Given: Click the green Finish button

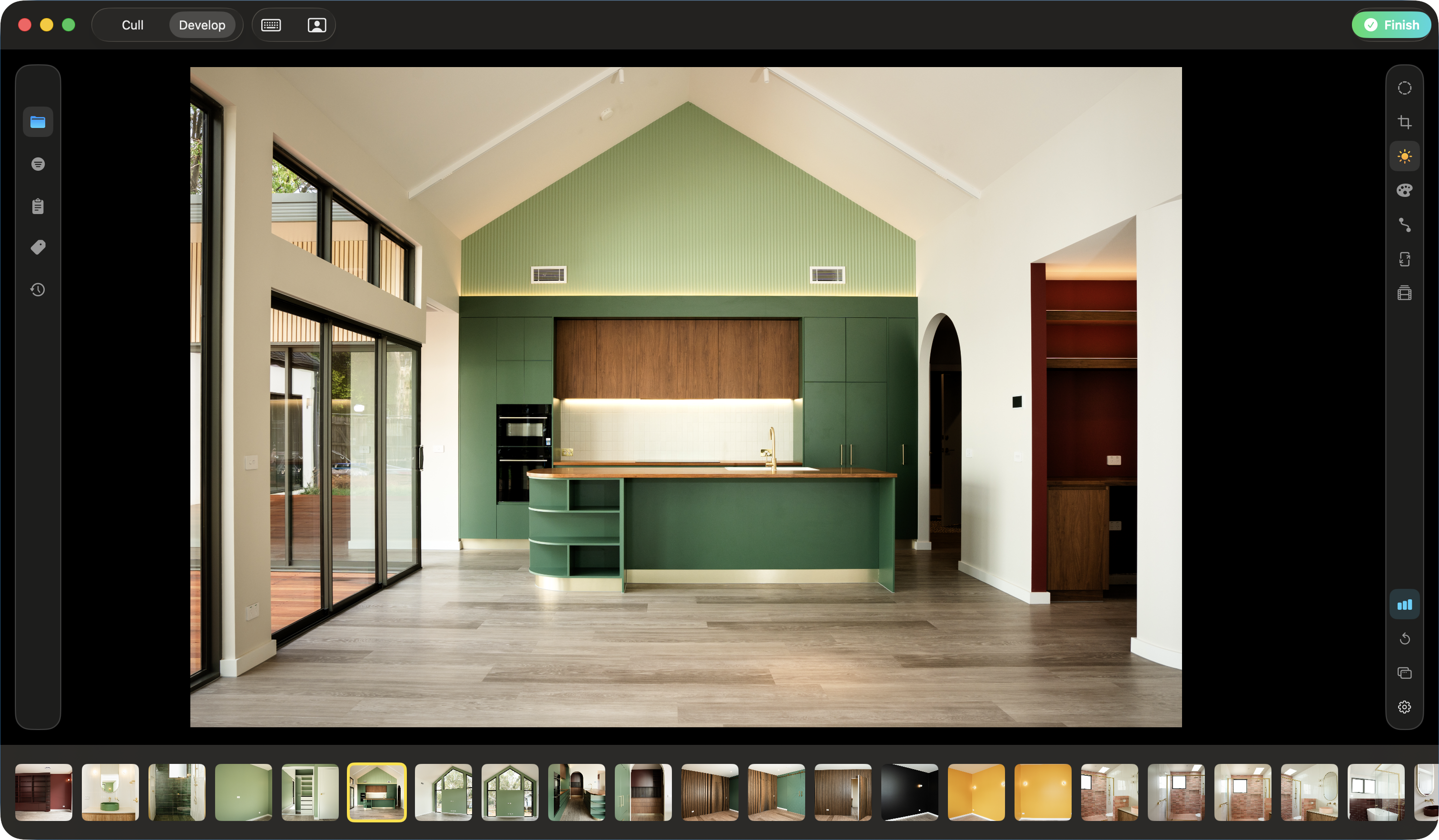Looking at the screenshot, I should click(1391, 25).
